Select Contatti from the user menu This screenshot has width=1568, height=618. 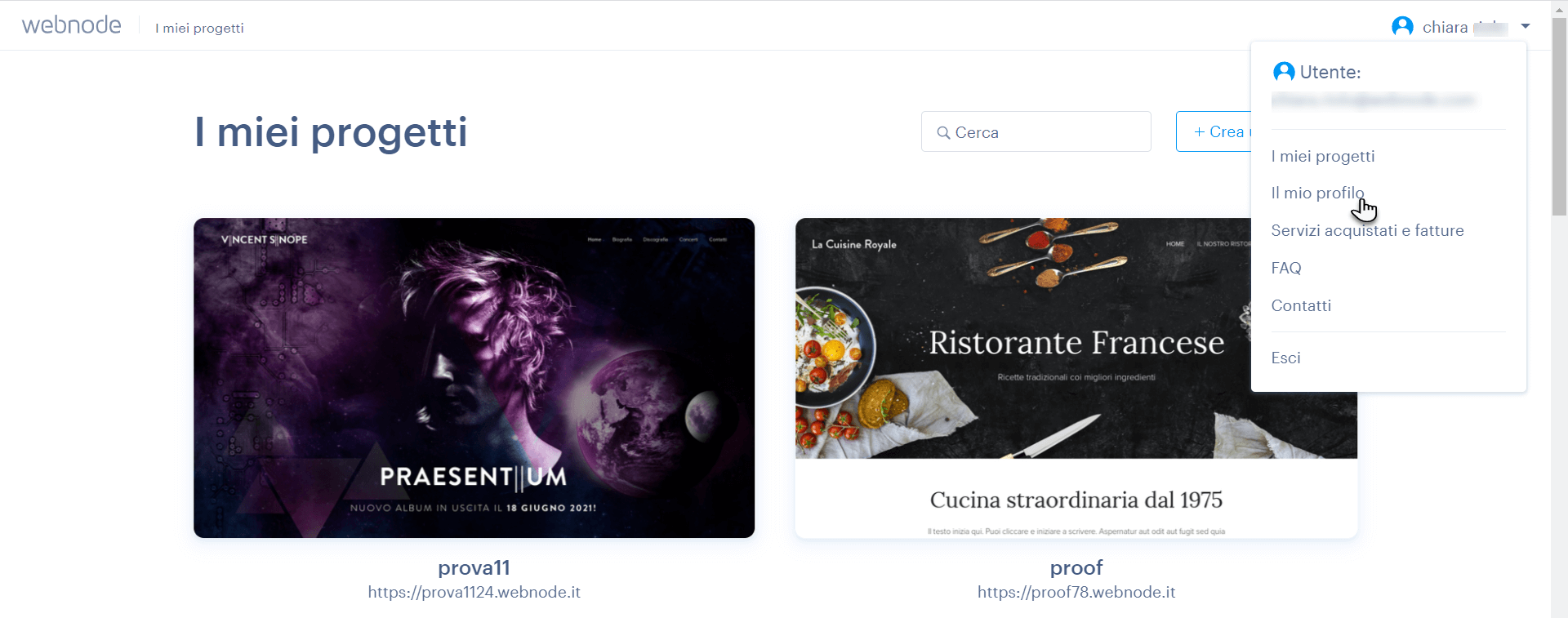click(1301, 305)
